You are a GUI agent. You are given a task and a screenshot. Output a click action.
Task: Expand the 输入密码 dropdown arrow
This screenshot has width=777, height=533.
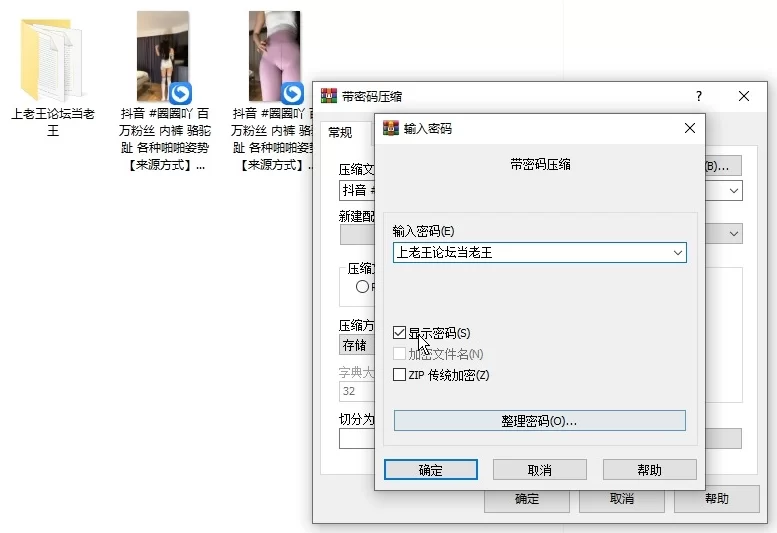tap(677, 254)
